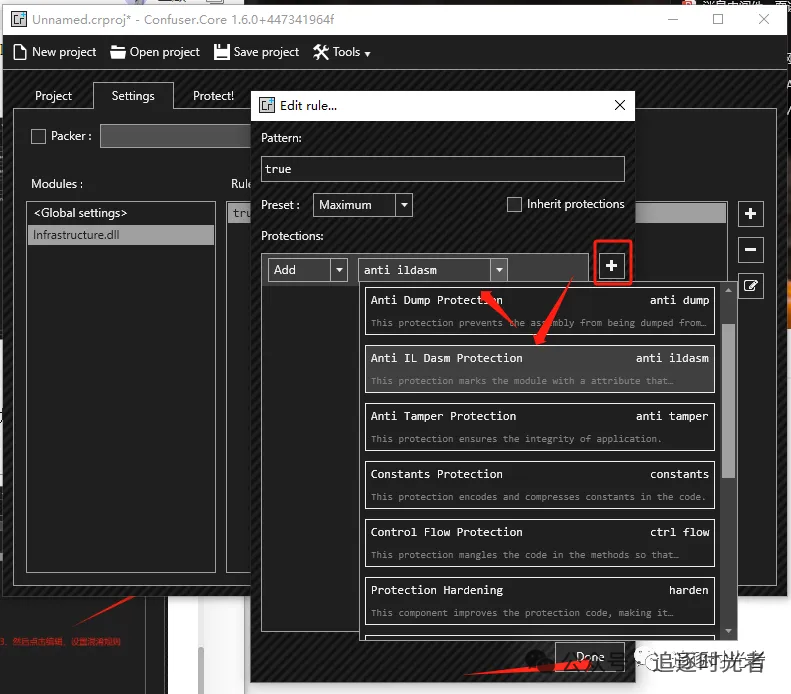Image resolution: width=791 pixels, height=694 pixels.
Task: Switch to the Protect! tab
Action: click(213, 96)
